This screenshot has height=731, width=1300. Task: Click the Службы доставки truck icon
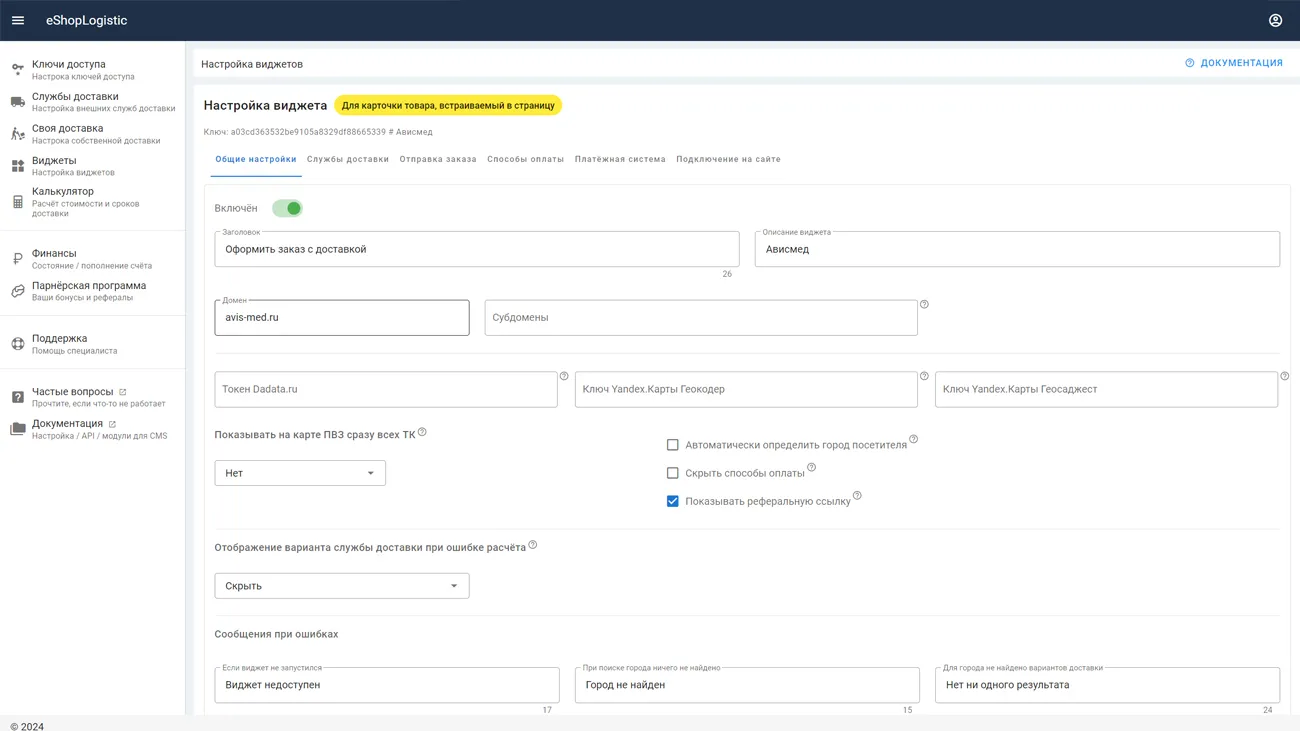point(18,102)
